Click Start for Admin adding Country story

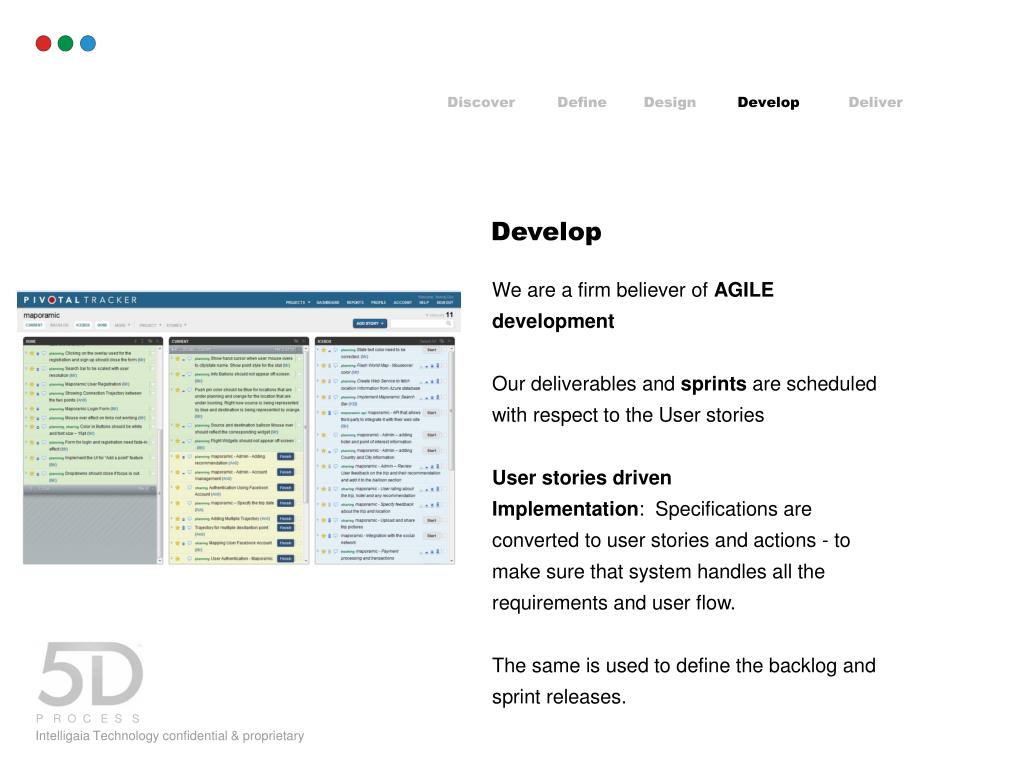[x=432, y=451]
